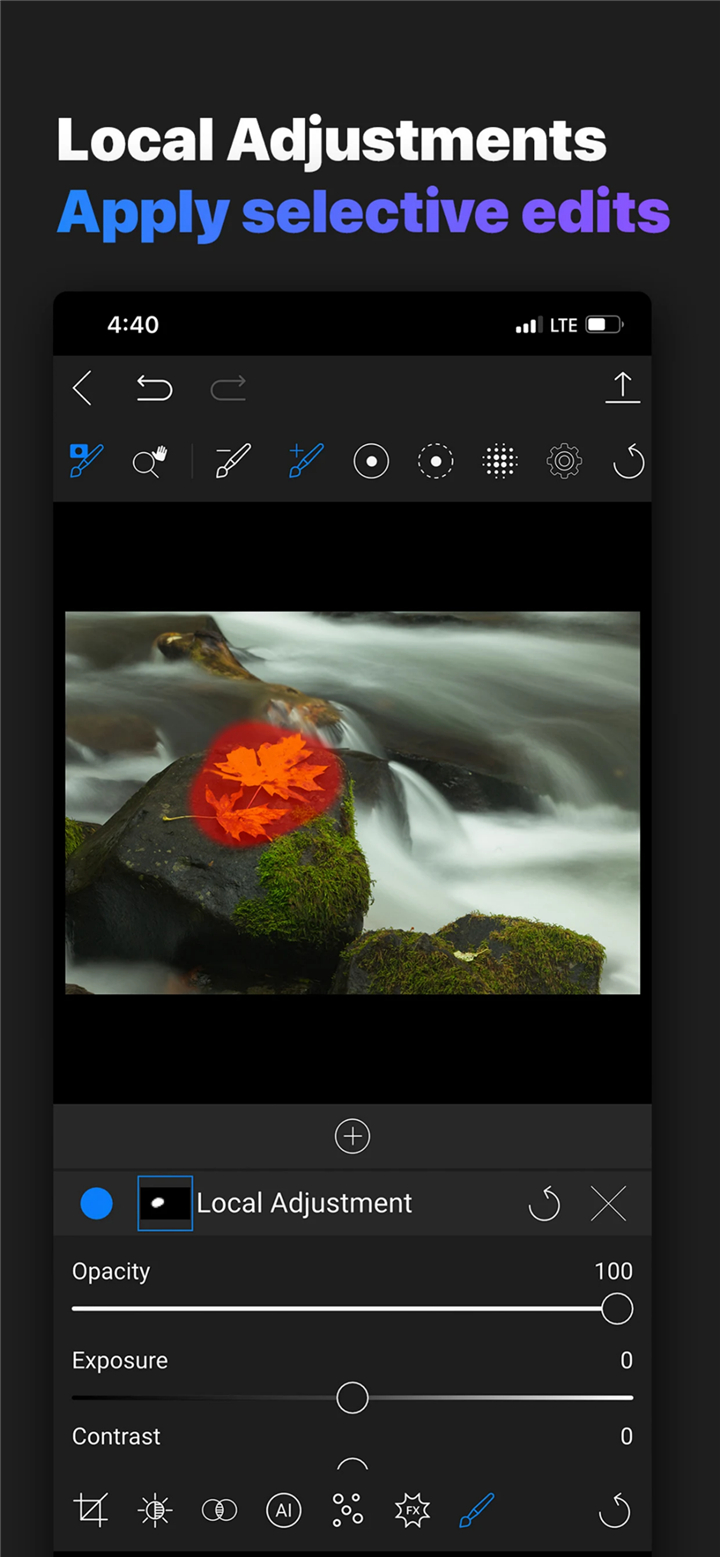Select the subtract brush tool
Viewport: 720px width, 1557px height.
click(x=233, y=461)
